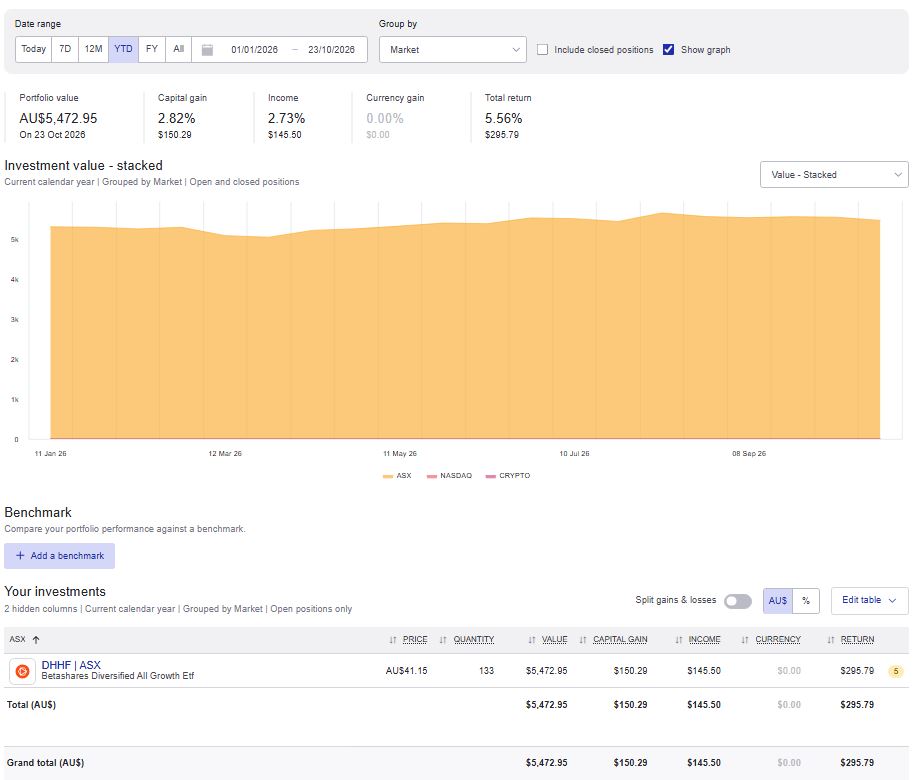Click the CAPITAL GAIN column header
The height and width of the screenshot is (780, 917).
coord(620,640)
